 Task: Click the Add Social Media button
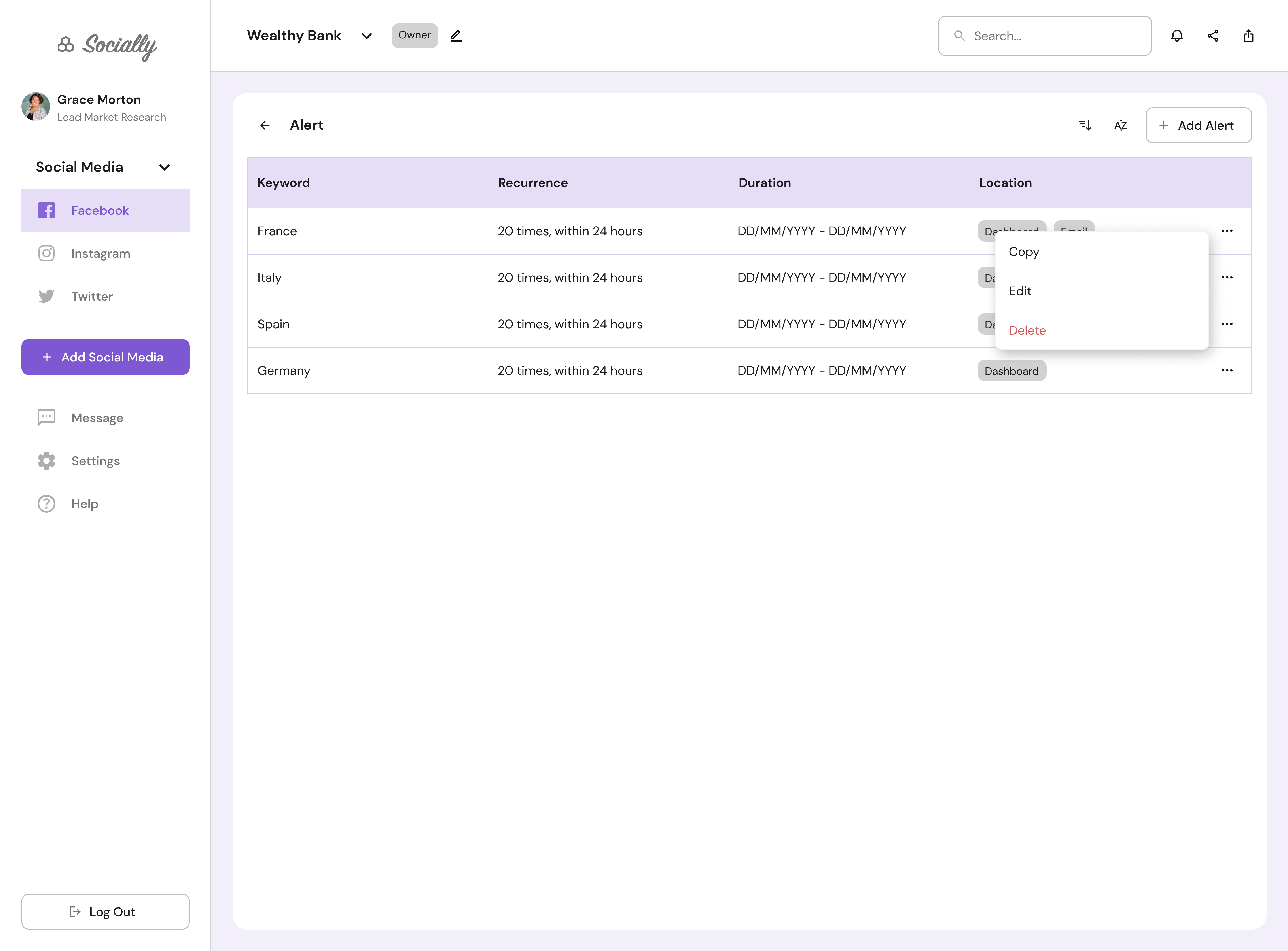[105, 357]
